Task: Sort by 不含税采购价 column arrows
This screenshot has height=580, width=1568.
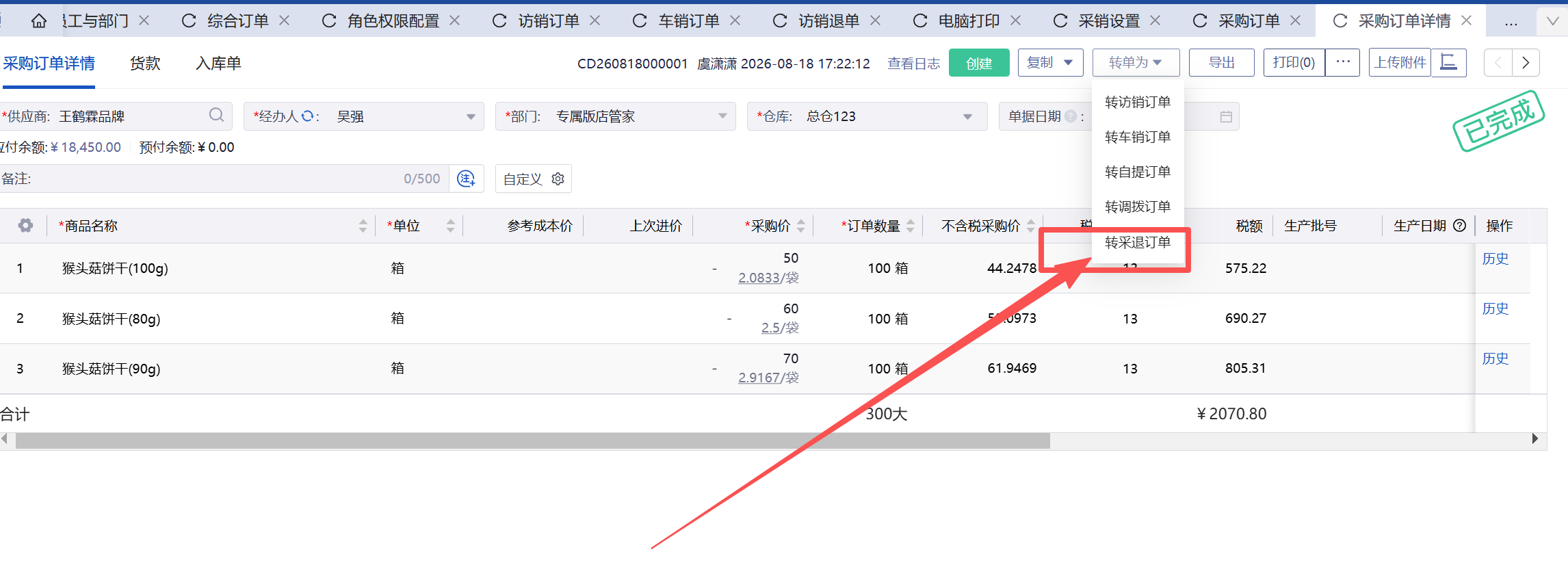Action: pyautogui.click(x=1030, y=226)
